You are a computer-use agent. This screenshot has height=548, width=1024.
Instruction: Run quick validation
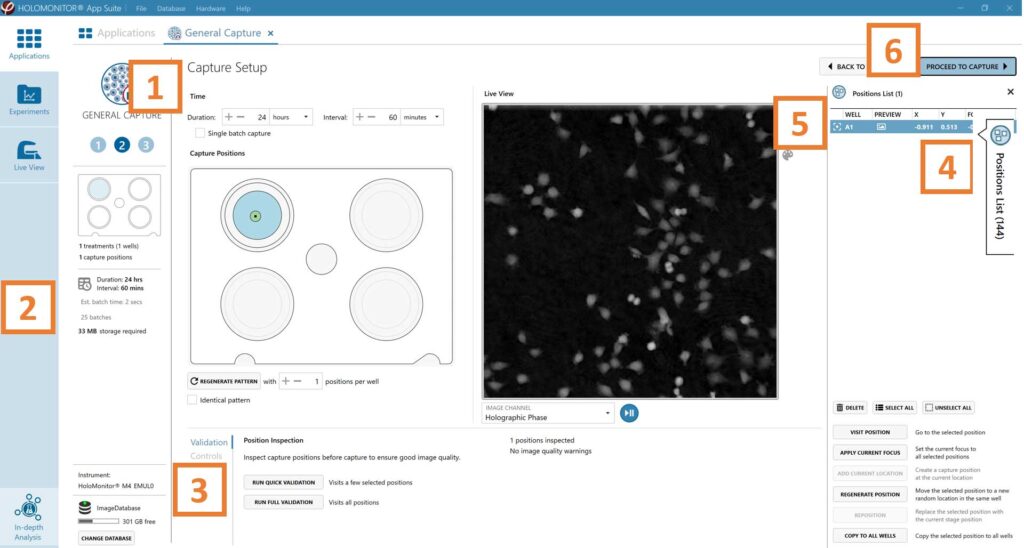pos(283,483)
